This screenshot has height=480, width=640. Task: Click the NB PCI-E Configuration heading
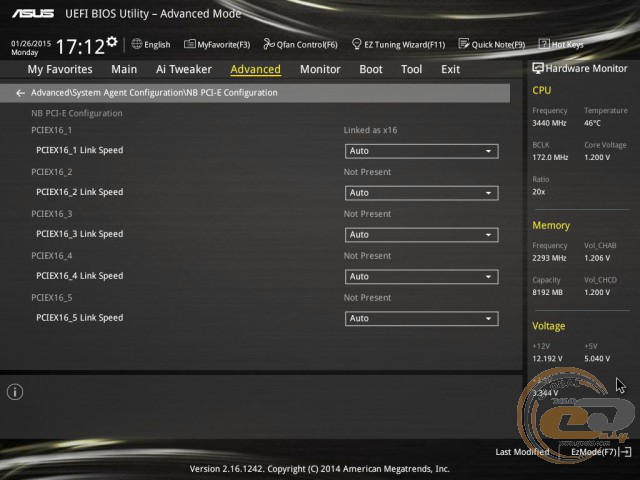pyautogui.click(x=77, y=113)
